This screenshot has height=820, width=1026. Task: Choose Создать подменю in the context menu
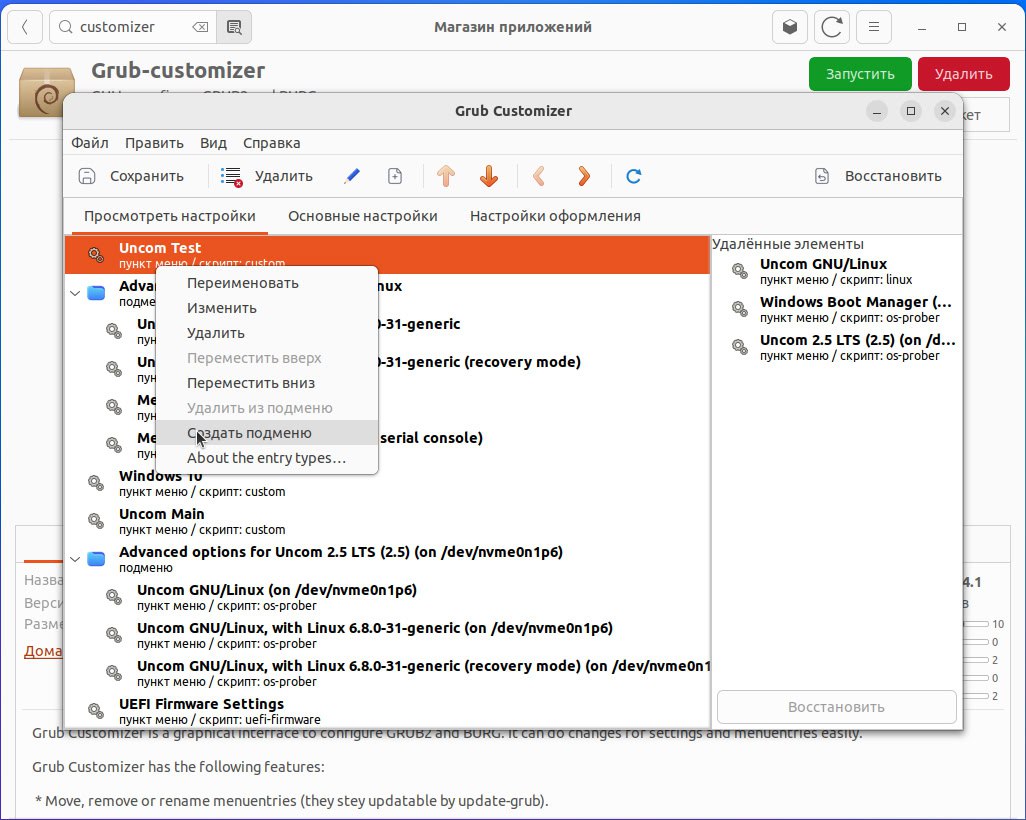click(x=267, y=433)
